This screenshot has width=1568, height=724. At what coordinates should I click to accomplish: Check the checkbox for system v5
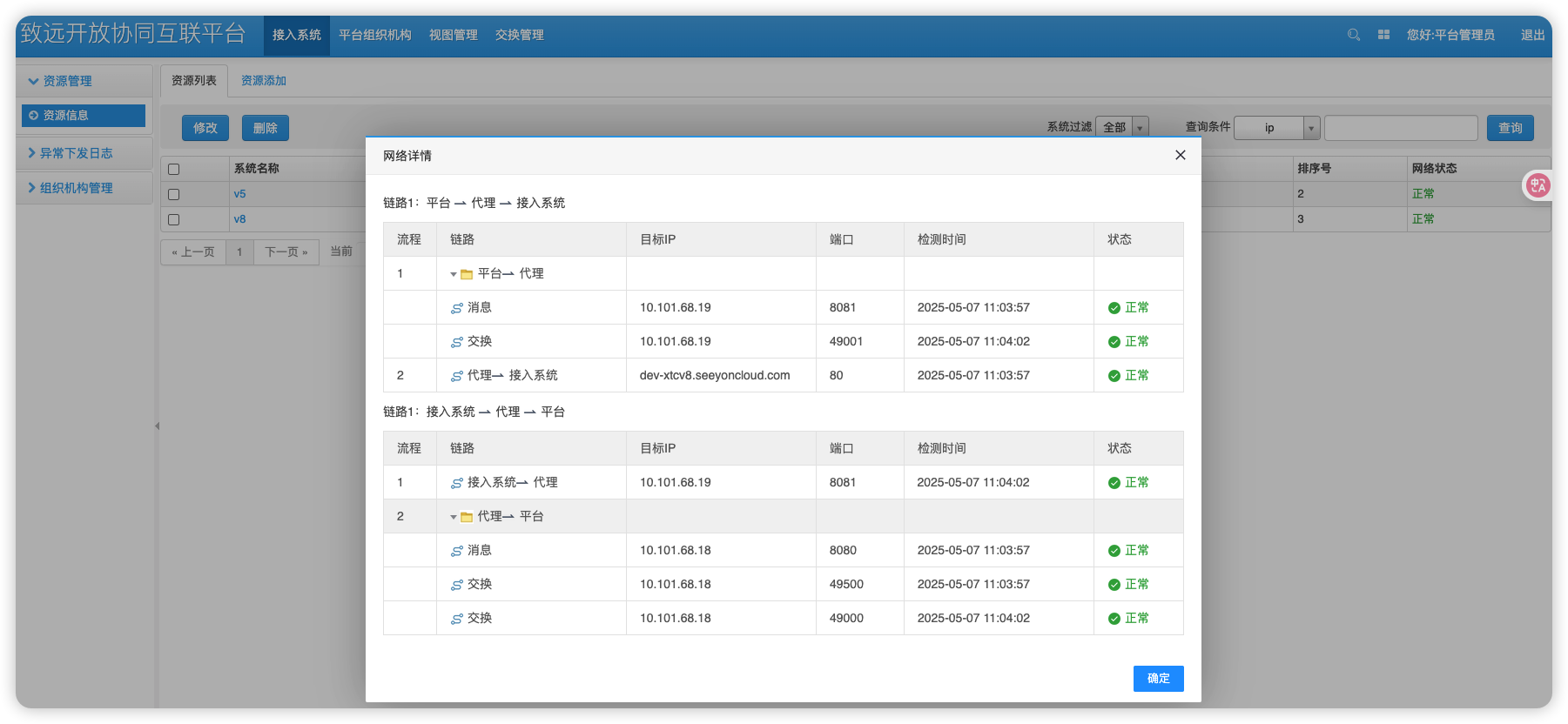(173, 194)
